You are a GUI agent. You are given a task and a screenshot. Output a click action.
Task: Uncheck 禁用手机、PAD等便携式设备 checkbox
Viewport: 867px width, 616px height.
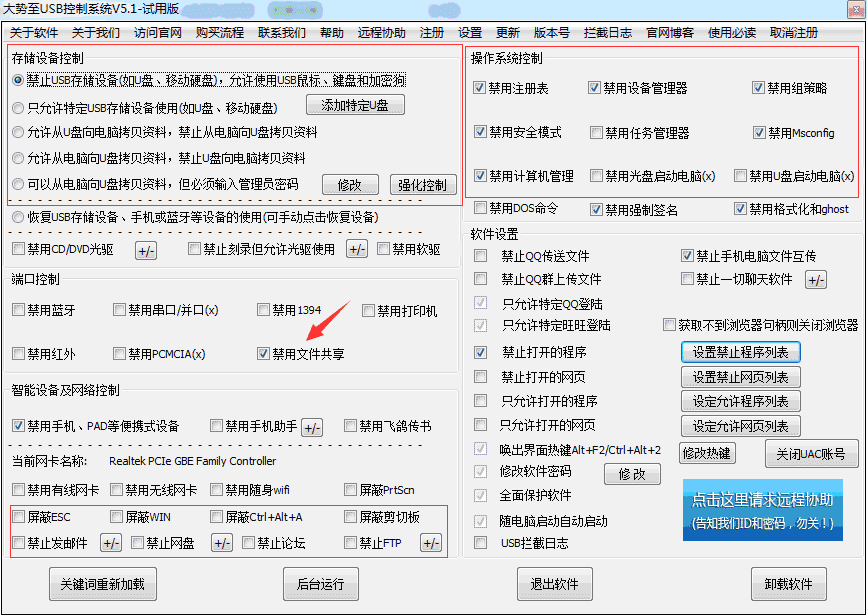(x=18, y=426)
